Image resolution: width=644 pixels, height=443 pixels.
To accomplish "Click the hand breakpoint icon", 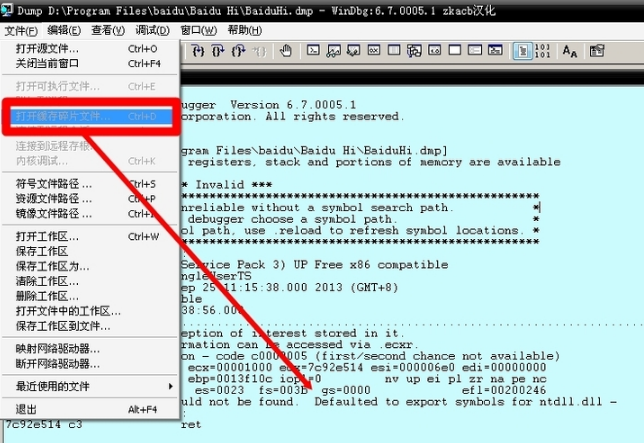I will pos(286,50).
